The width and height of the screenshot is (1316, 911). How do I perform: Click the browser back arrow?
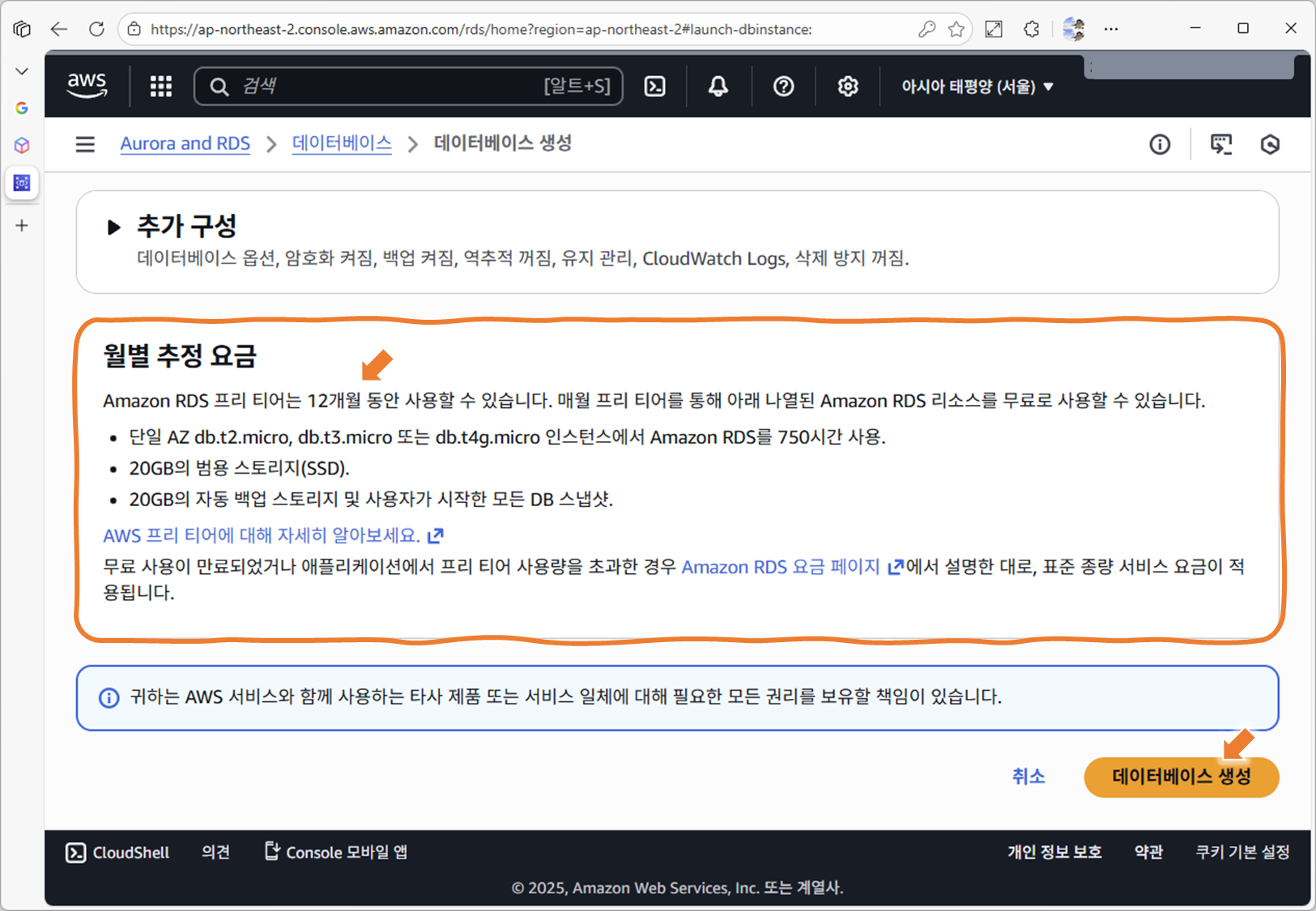(x=59, y=29)
